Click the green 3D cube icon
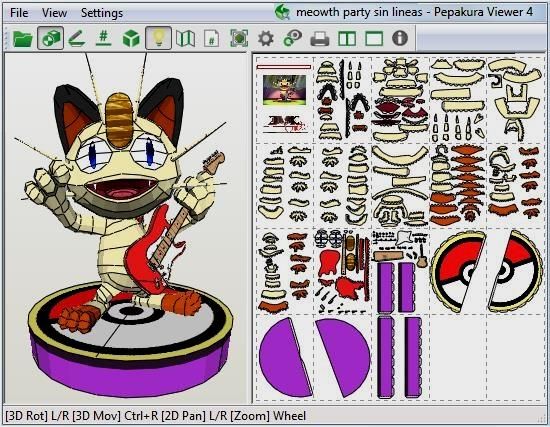The height and width of the screenshot is (427, 550). point(131,38)
